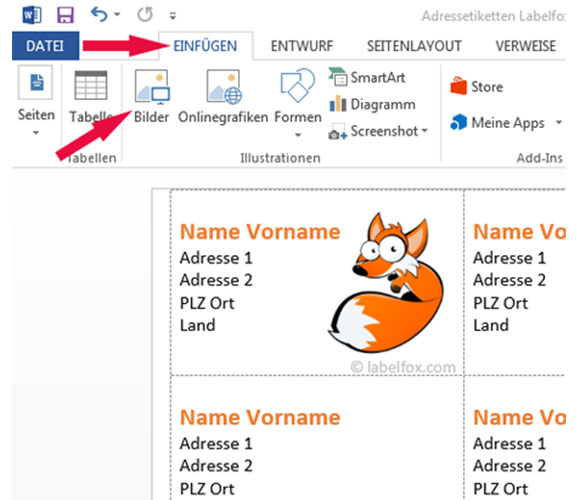
Task: Click 'Name Vorname' in the lower-left label
Action: point(260,418)
